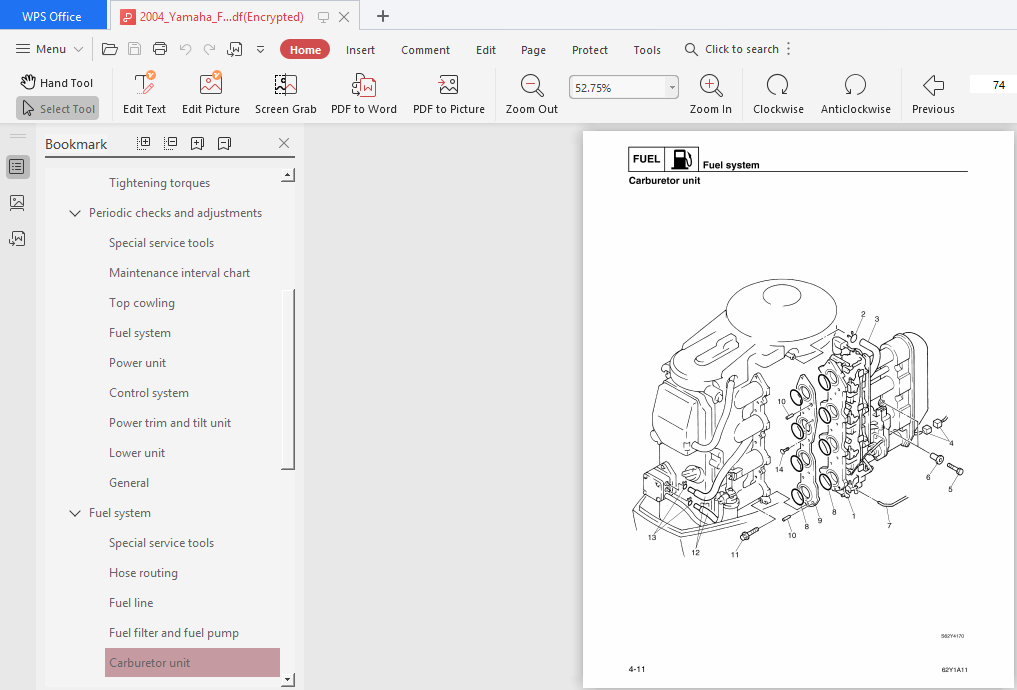The height and width of the screenshot is (690, 1017).
Task: Click the Edit Text tool
Action: click(145, 93)
